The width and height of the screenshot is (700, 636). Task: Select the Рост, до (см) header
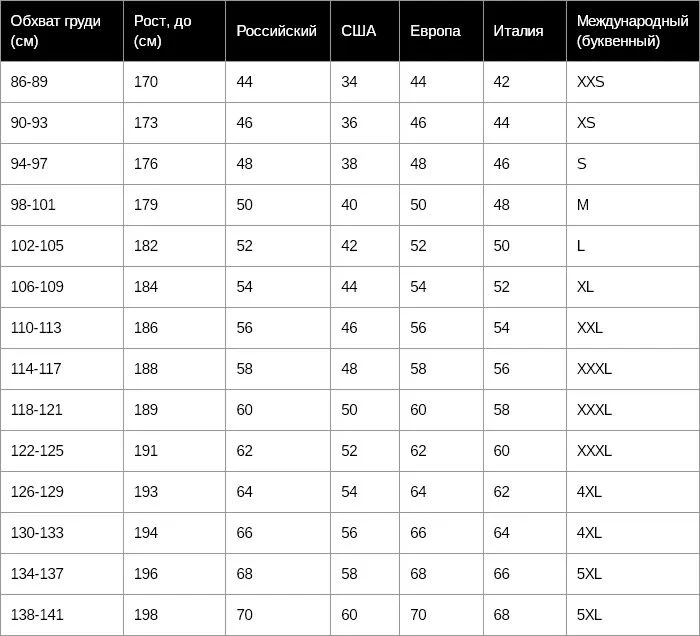tap(175, 30)
